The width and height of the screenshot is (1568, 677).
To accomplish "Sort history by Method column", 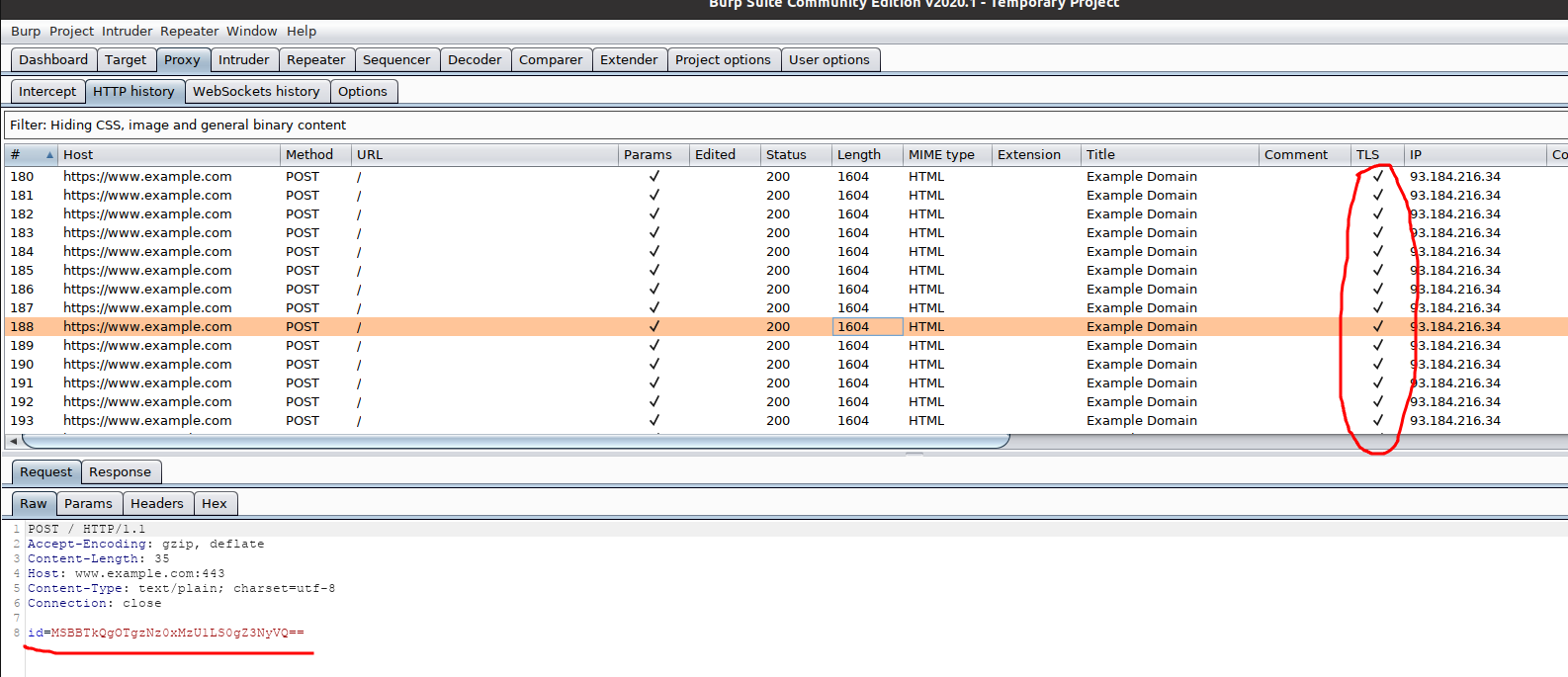I will (x=315, y=155).
